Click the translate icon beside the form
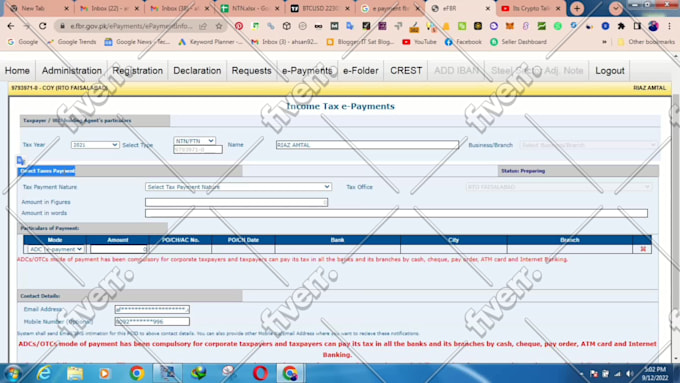Screen dimensions: 680x383 [x=20, y=160]
